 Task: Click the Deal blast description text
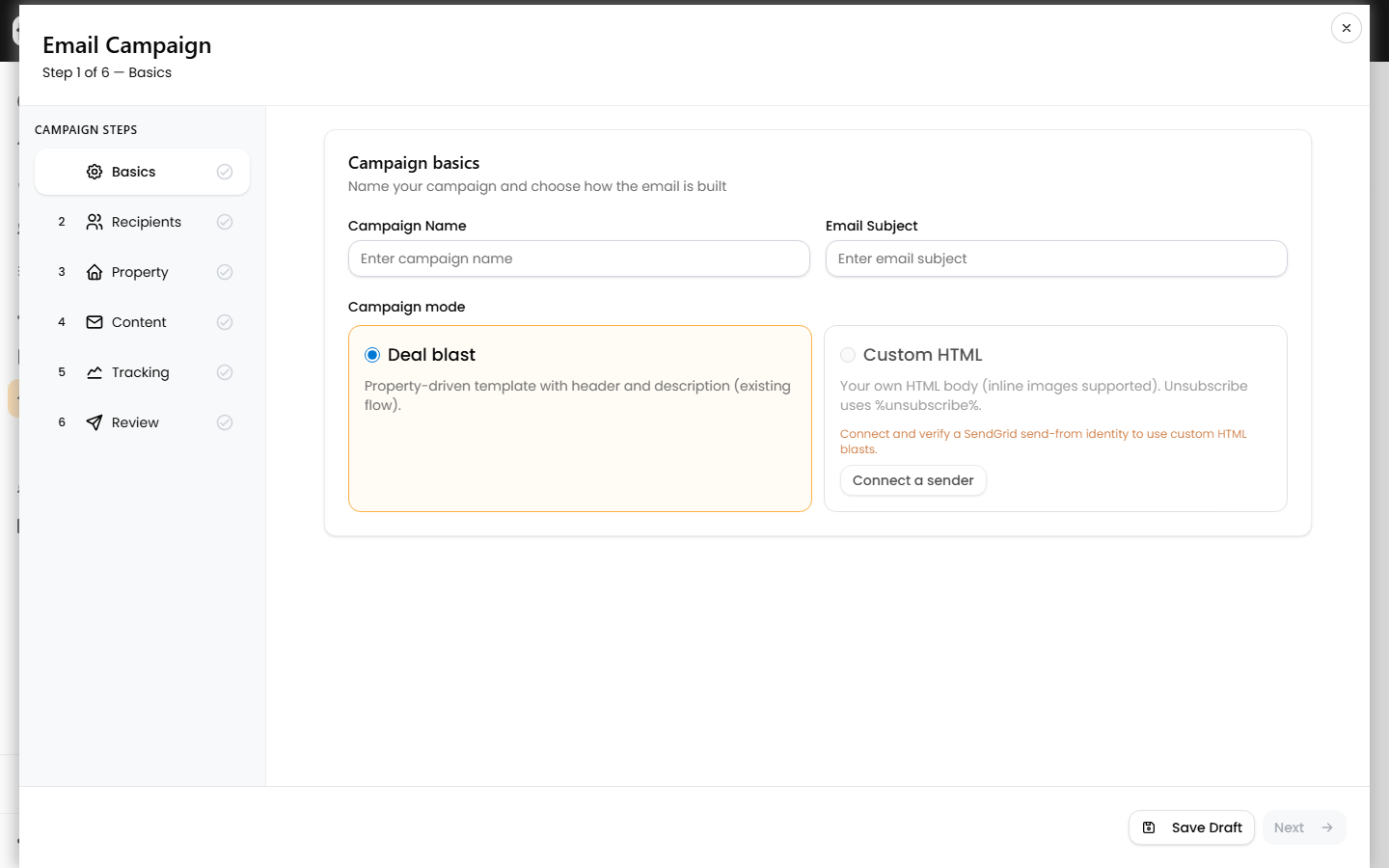point(578,395)
